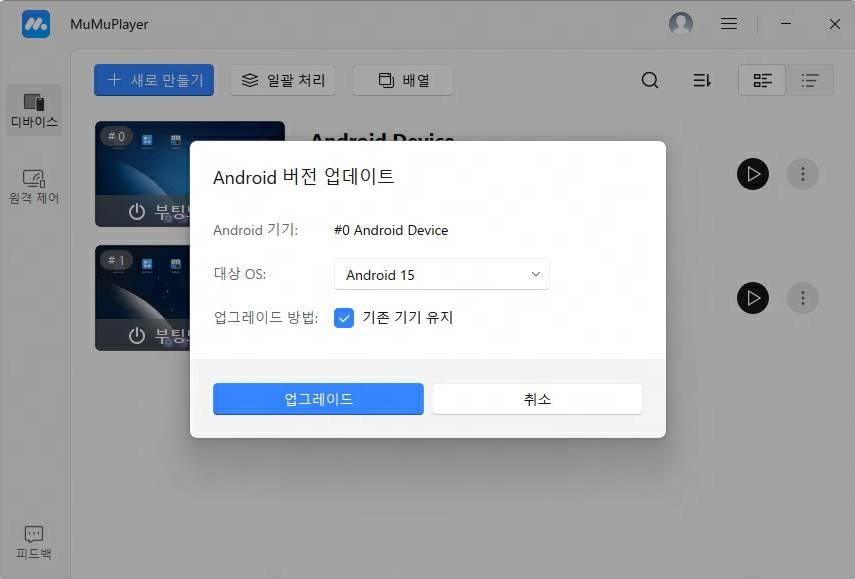Open the hamburger menu in title bar
The height and width of the screenshot is (579, 855).
pos(728,23)
